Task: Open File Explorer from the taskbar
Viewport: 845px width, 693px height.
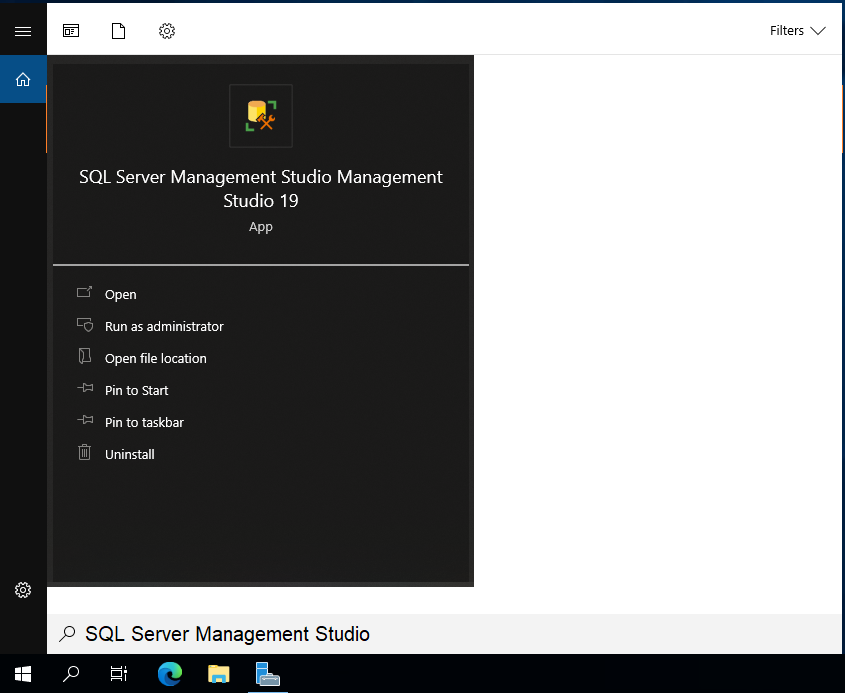Action: (219, 674)
